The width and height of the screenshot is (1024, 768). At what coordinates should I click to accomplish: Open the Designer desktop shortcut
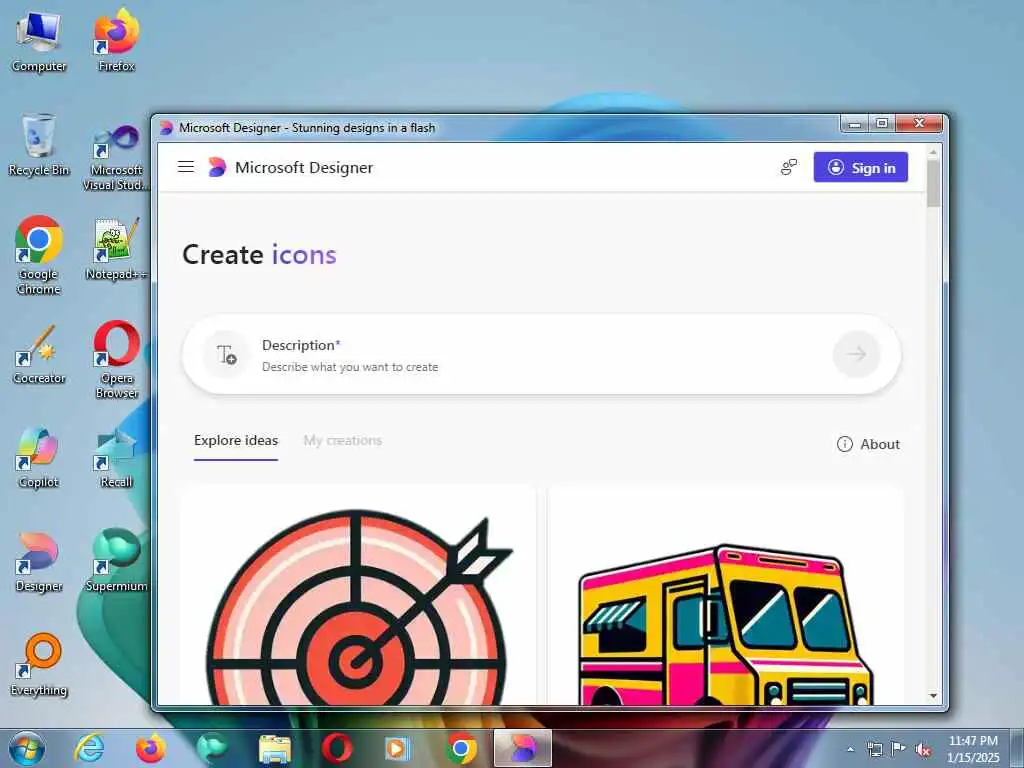point(39,562)
